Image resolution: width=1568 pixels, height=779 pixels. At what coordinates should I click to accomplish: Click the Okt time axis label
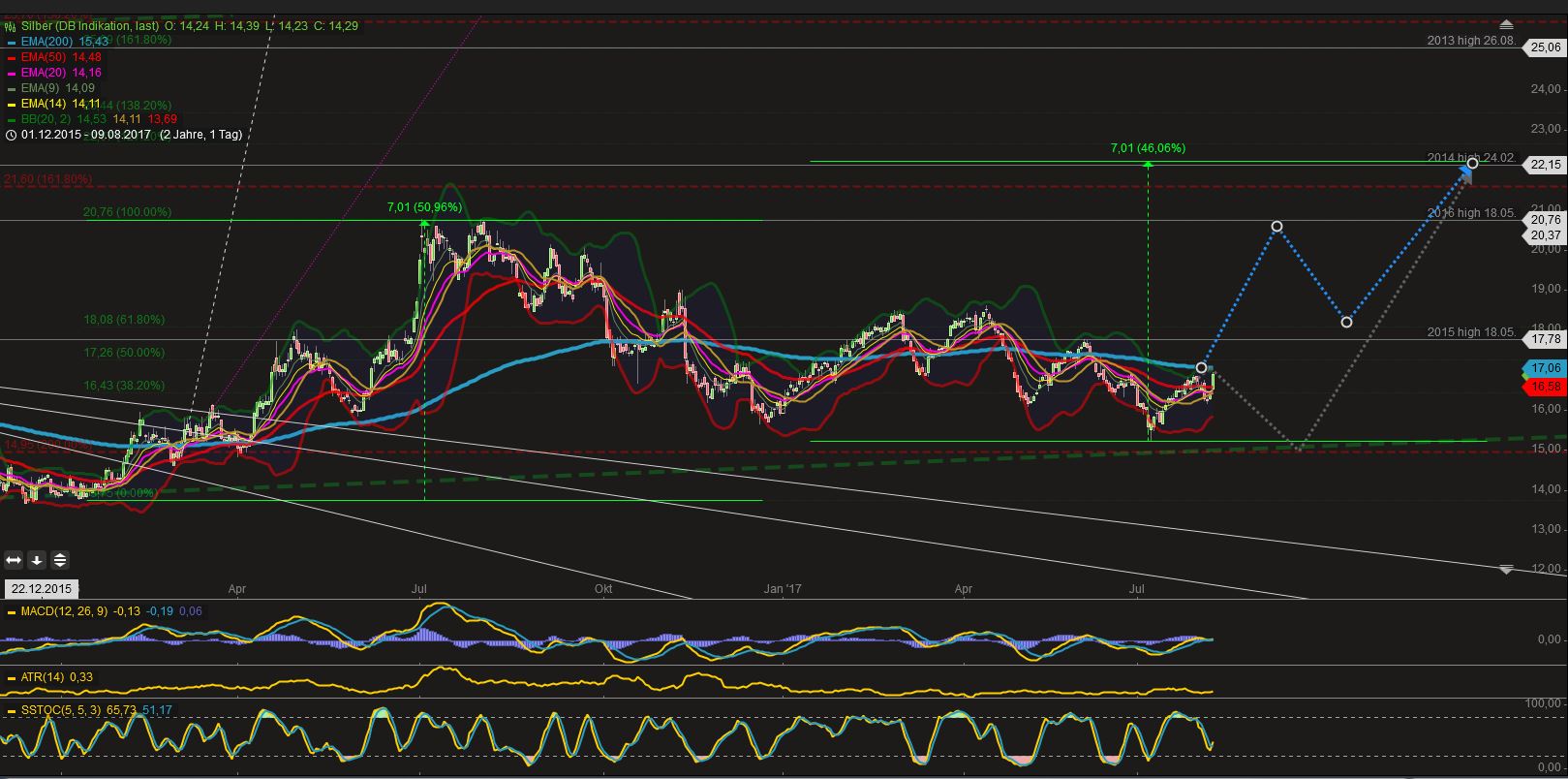(603, 588)
